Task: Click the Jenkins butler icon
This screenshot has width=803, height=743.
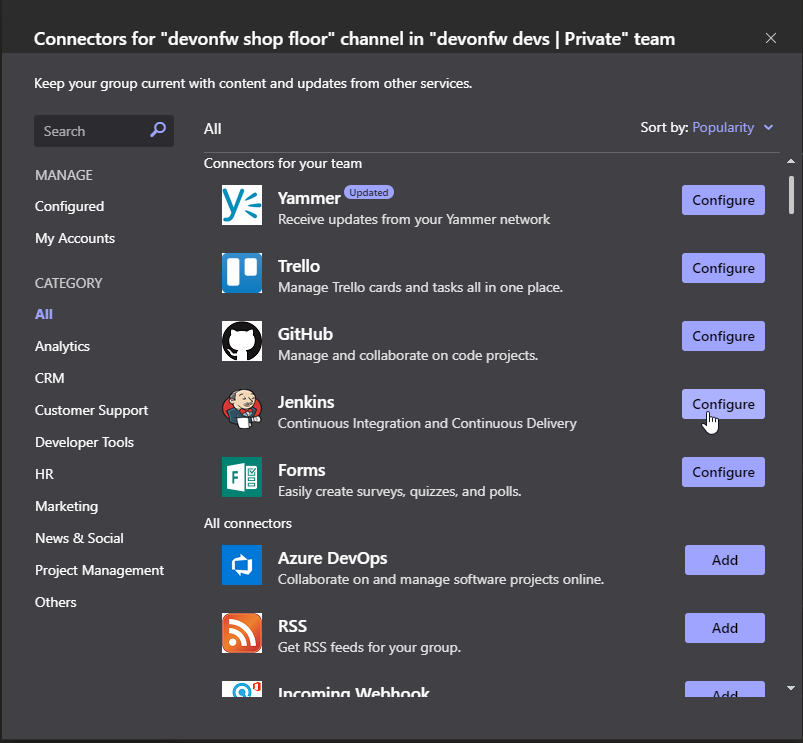Action: click(x=241, y=409)
